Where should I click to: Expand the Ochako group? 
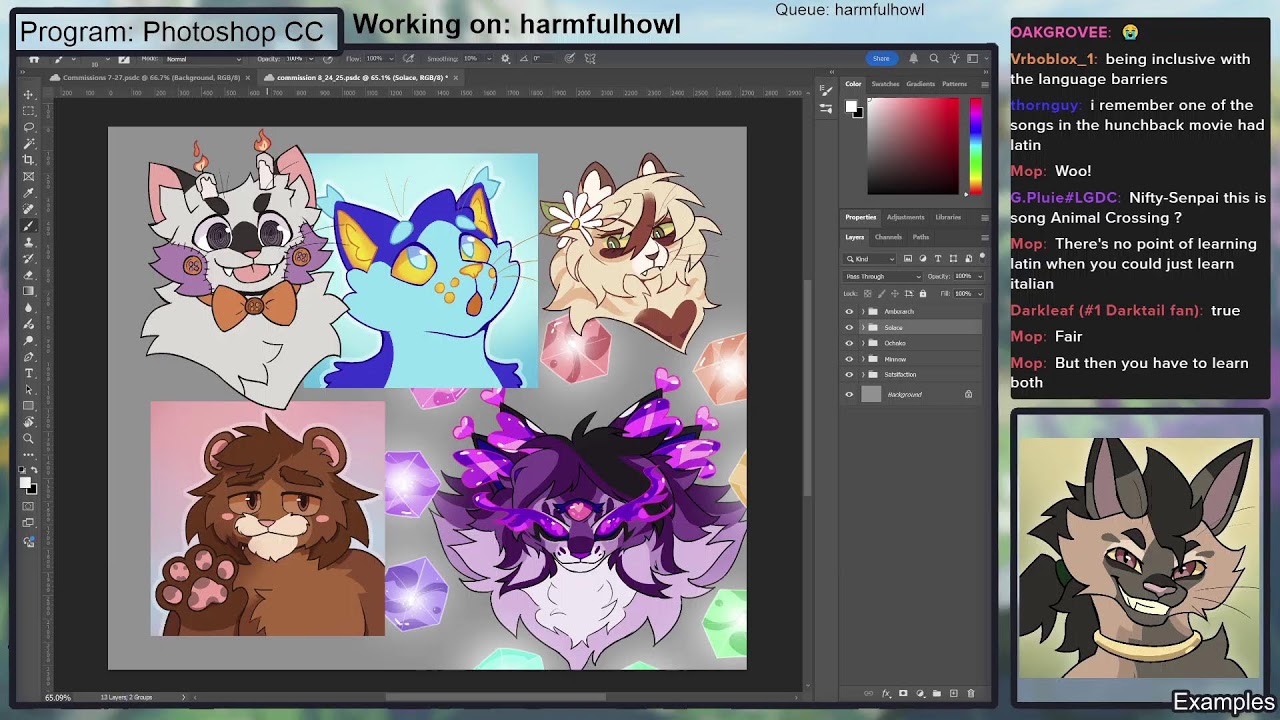(863, 343)
